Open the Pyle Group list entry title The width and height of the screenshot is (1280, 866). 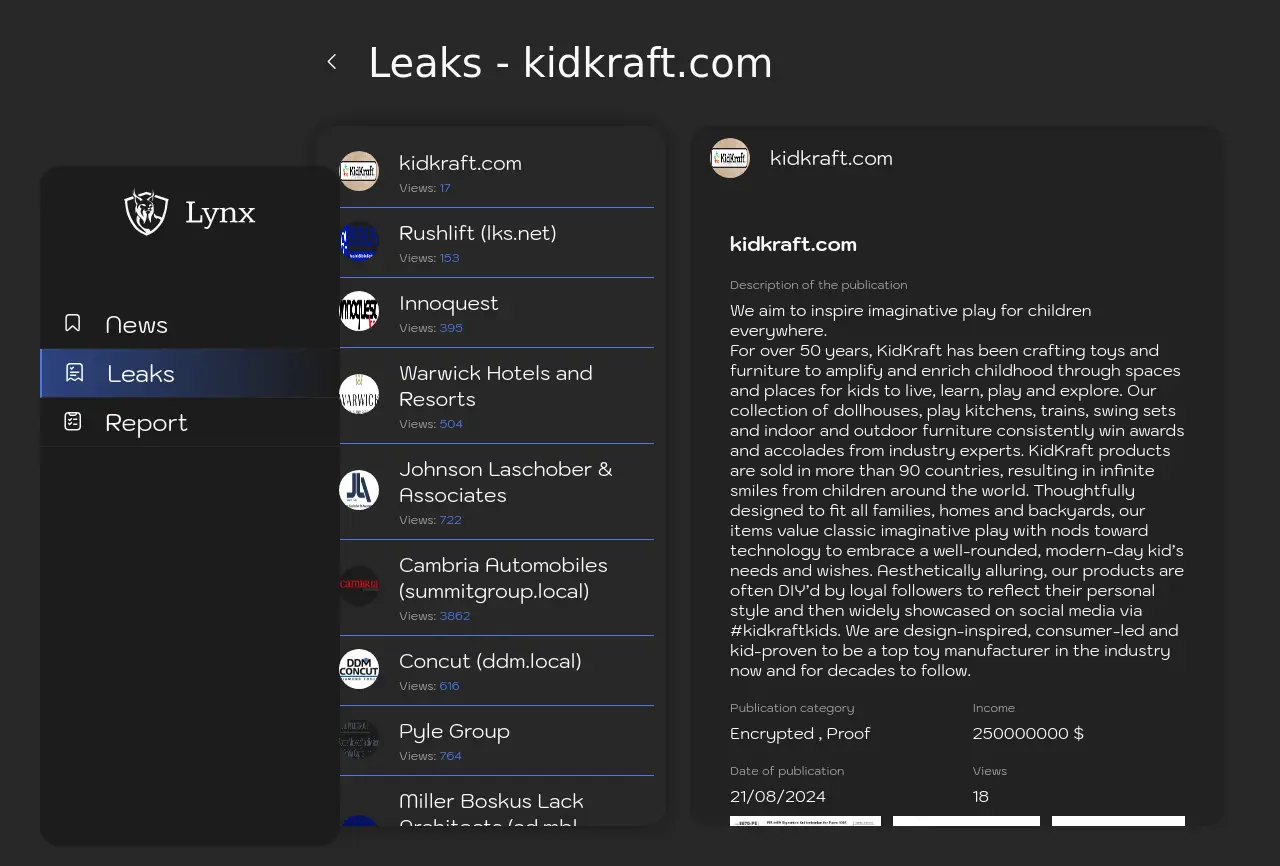[454, 731]
